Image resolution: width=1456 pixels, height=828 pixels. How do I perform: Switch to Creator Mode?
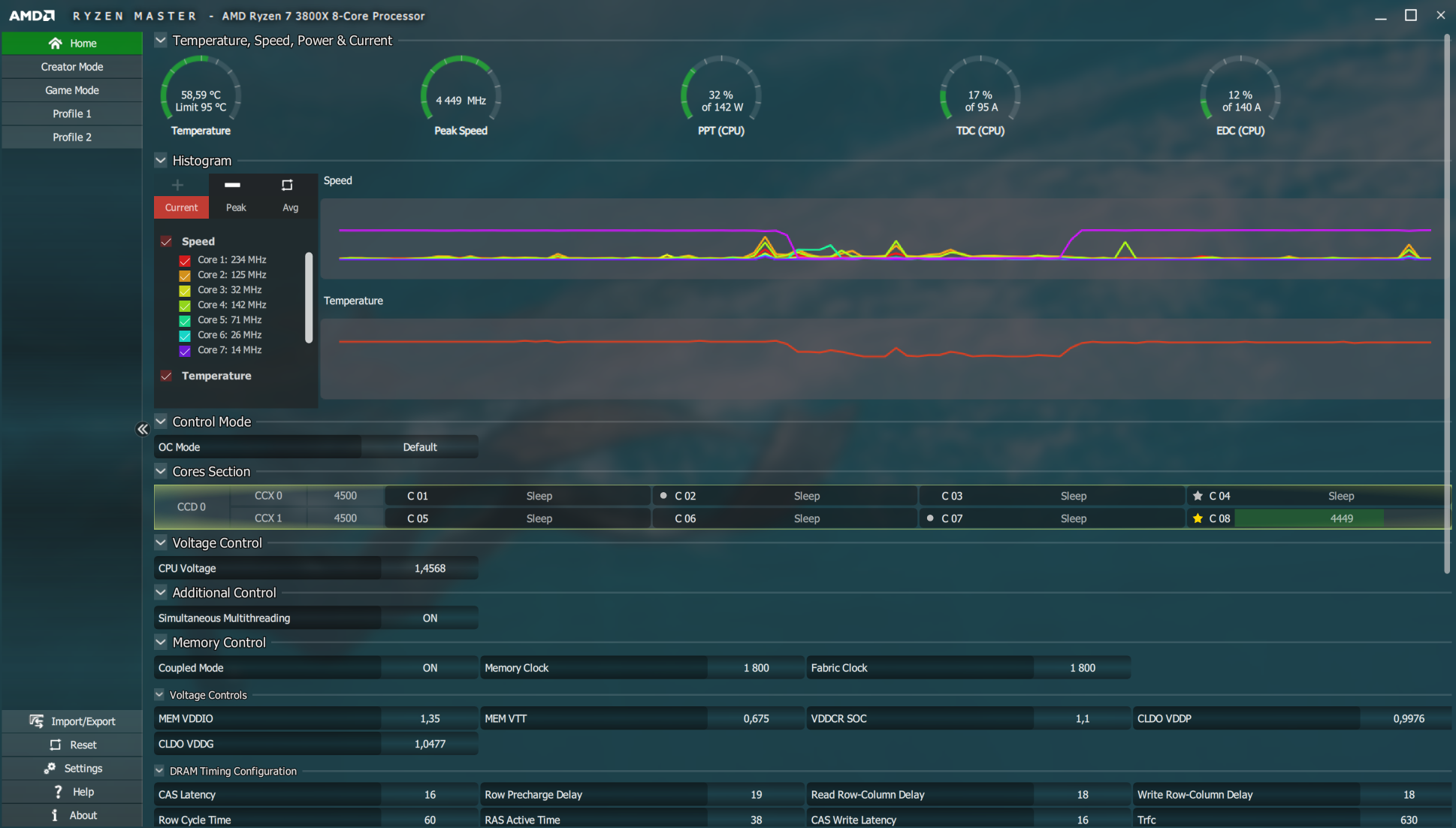coord(72,67)
